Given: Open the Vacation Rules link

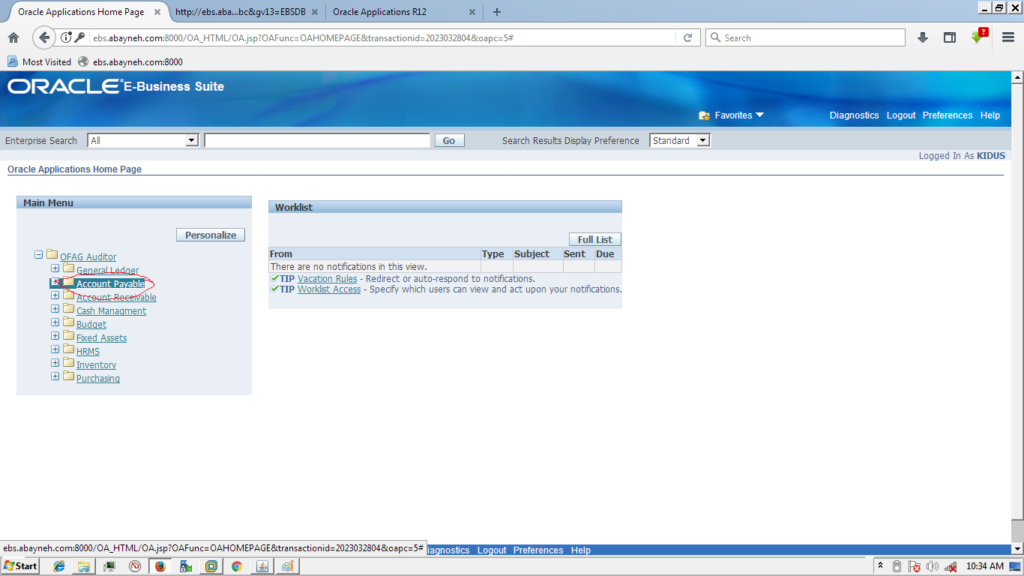Looking at the screenshot, I should pyautogui.click(x=327, y=279).
